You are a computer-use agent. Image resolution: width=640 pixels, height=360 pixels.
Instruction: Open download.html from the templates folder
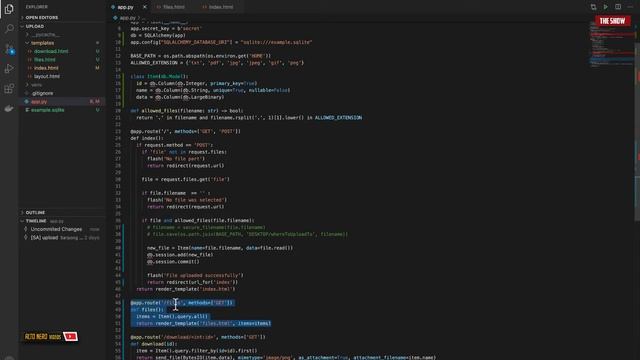coord(51,51)
